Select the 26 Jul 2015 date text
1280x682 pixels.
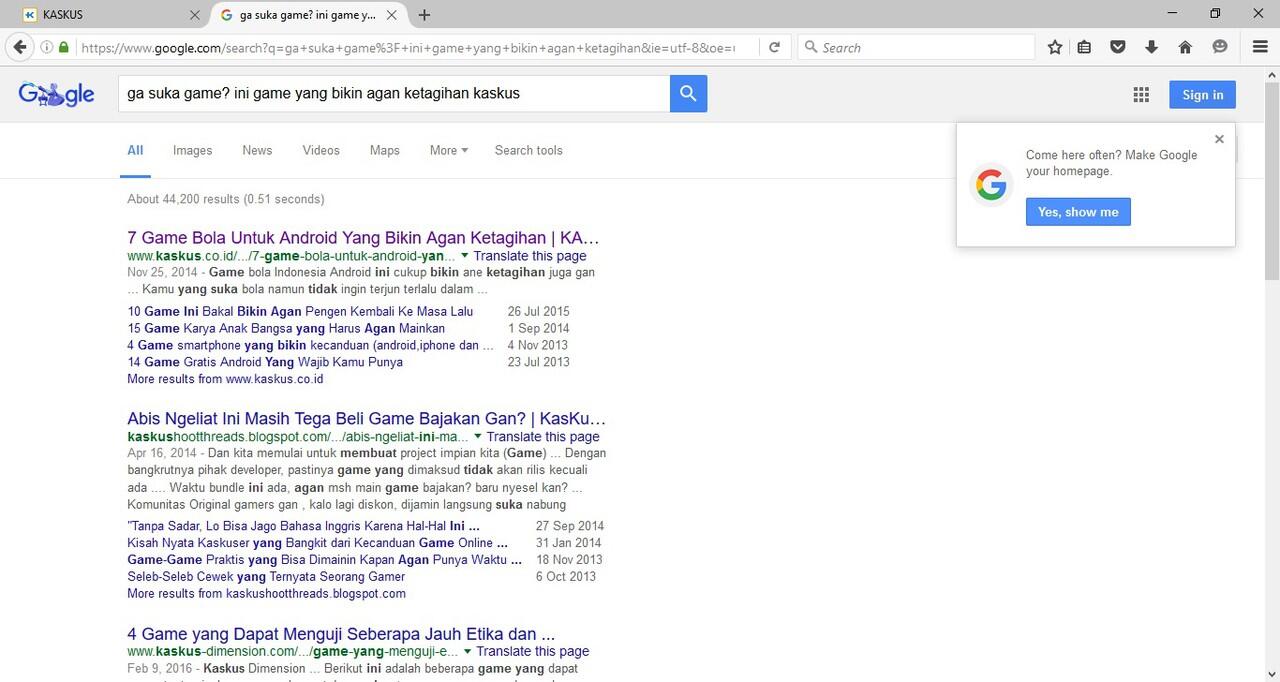538,311
